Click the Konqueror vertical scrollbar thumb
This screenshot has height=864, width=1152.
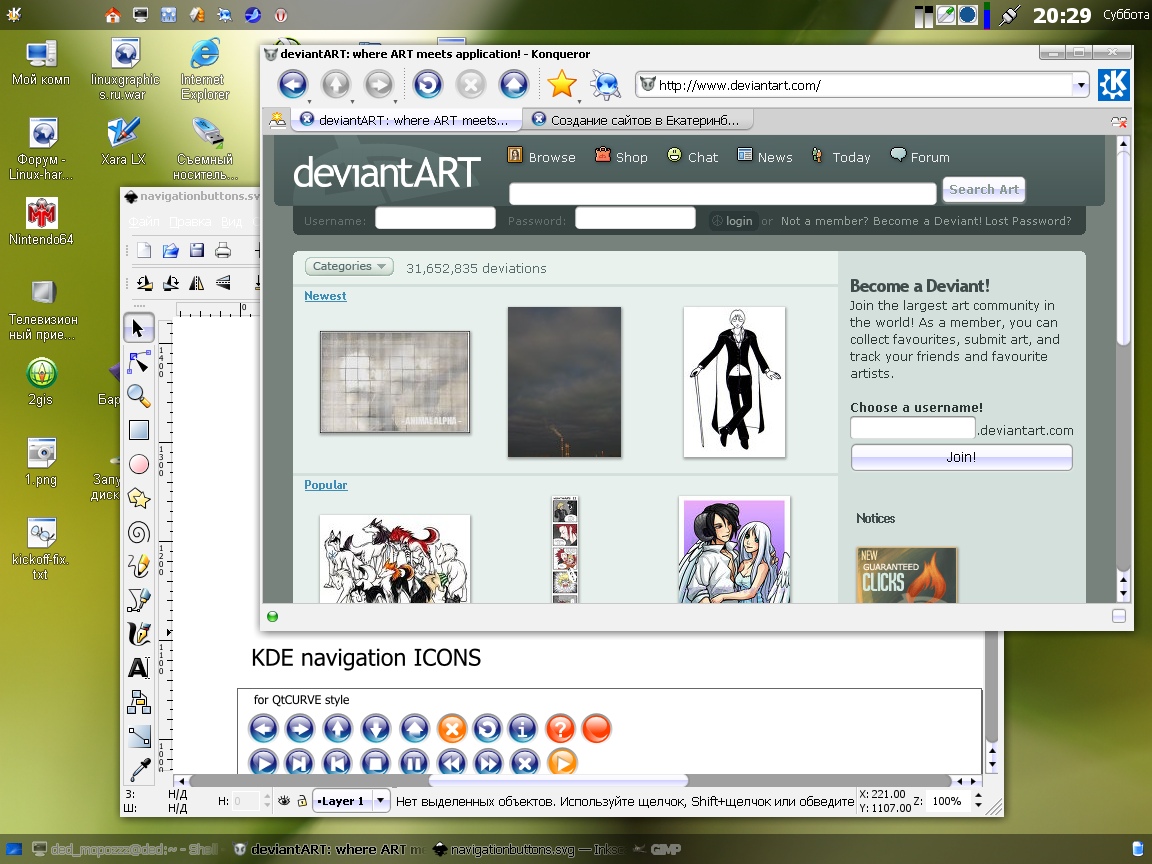1123,248
